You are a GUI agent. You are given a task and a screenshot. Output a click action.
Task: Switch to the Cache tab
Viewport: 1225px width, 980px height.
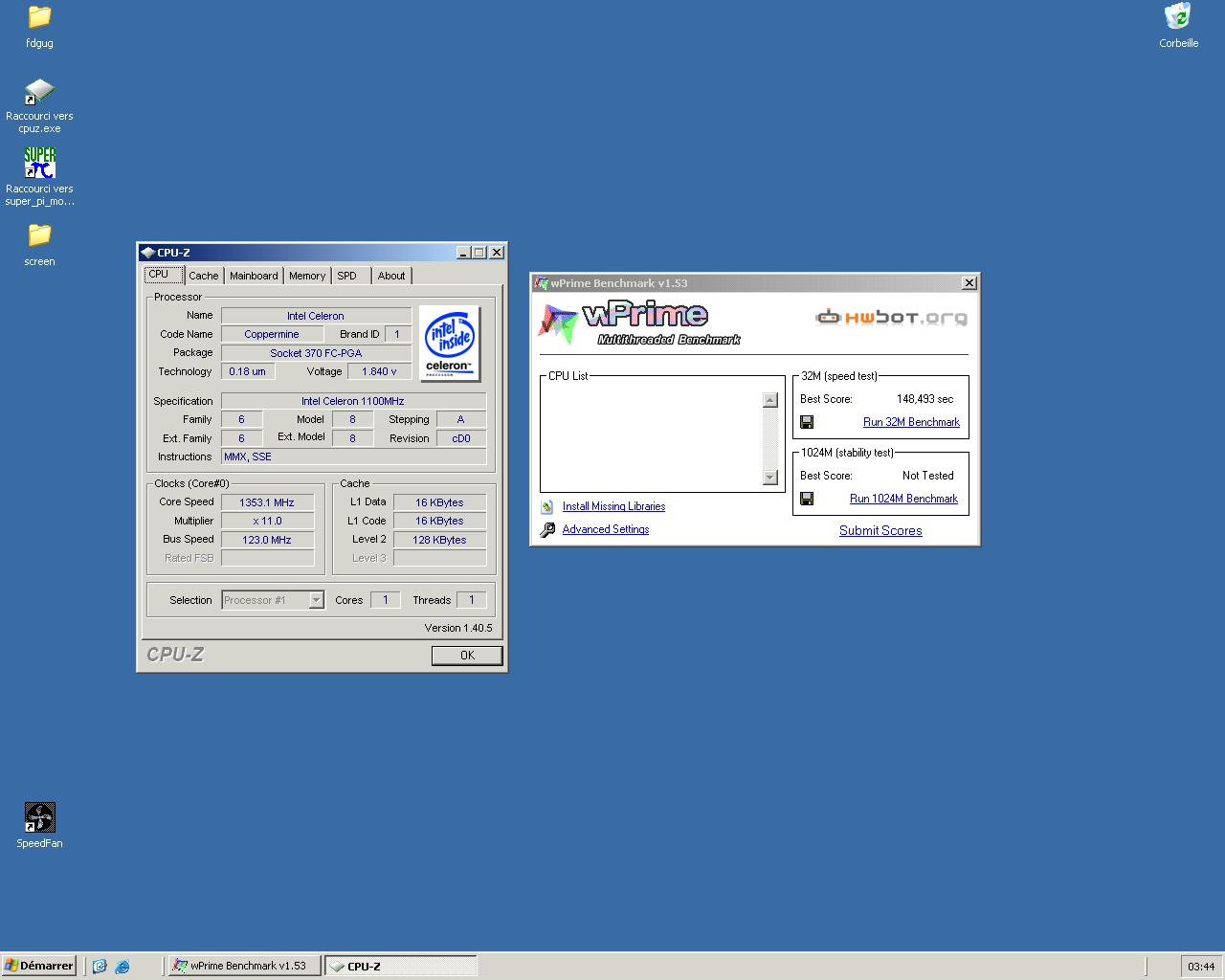[x=203, y=276]
